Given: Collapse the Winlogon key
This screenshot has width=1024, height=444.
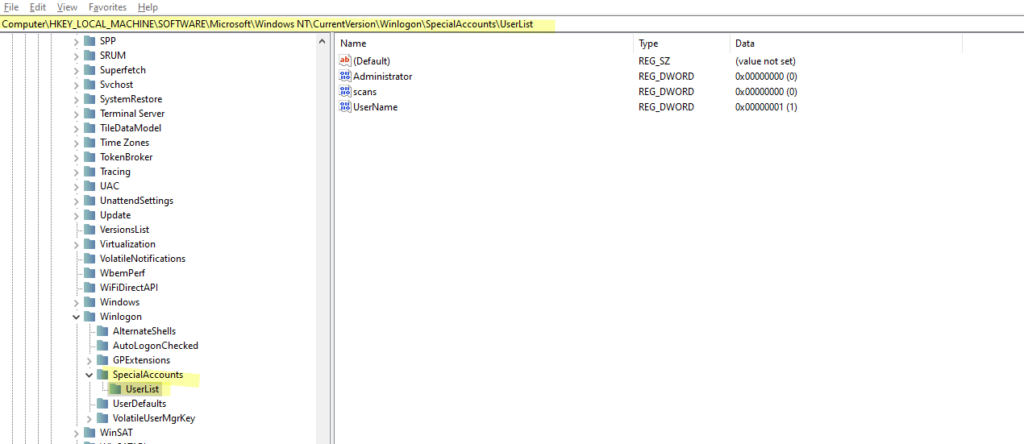Looking at the screenshot, I should [76, 317].
